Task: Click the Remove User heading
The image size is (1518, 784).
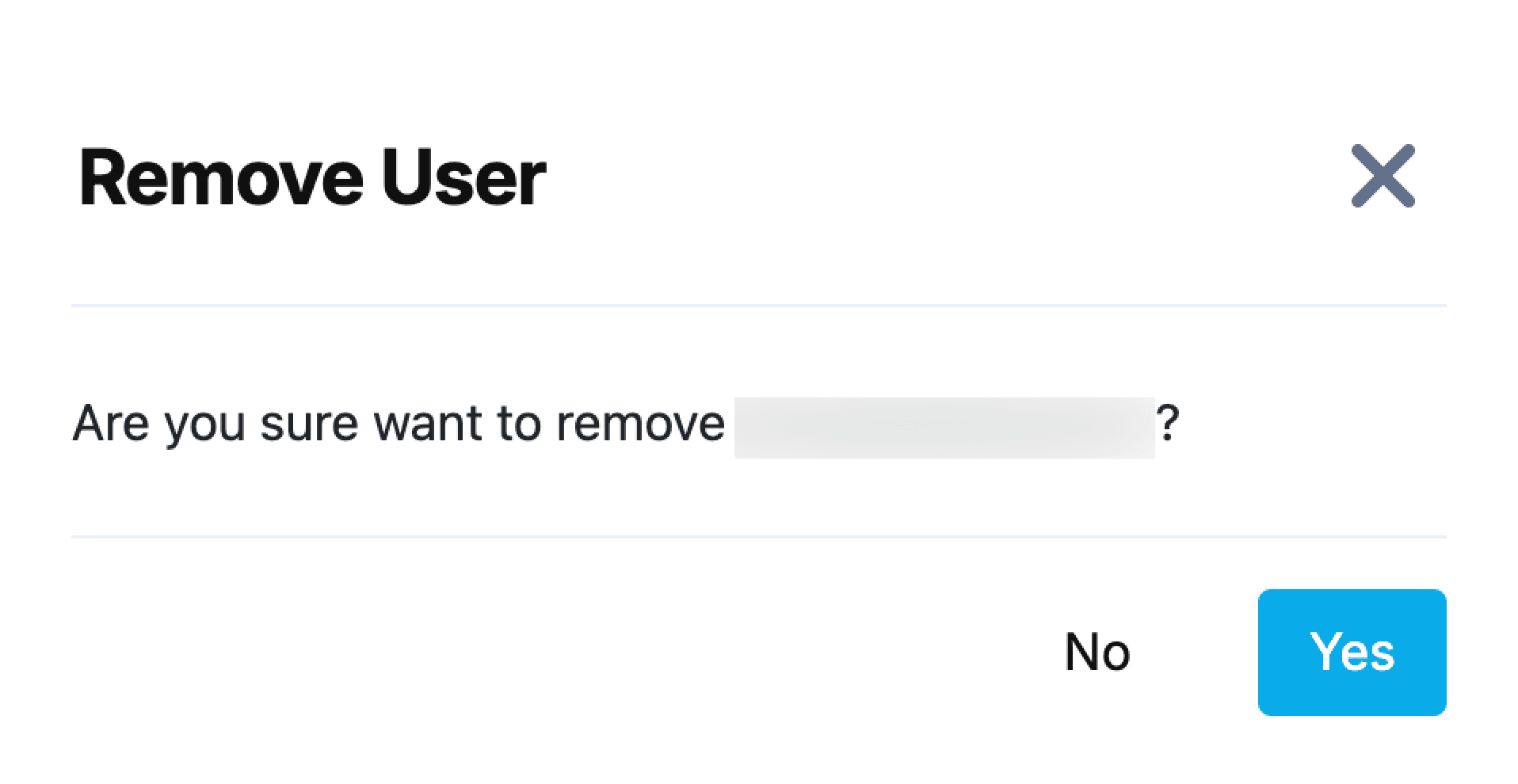Action: (x=312, y=177)
